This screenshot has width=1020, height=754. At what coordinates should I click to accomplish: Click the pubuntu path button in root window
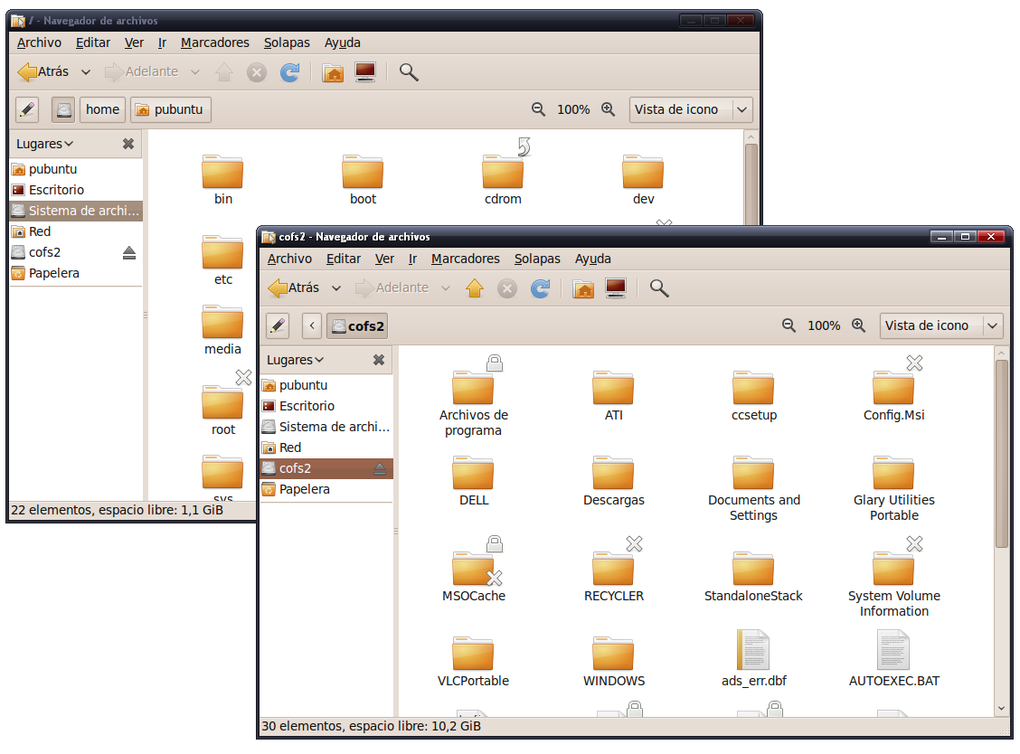coord(171,109)
